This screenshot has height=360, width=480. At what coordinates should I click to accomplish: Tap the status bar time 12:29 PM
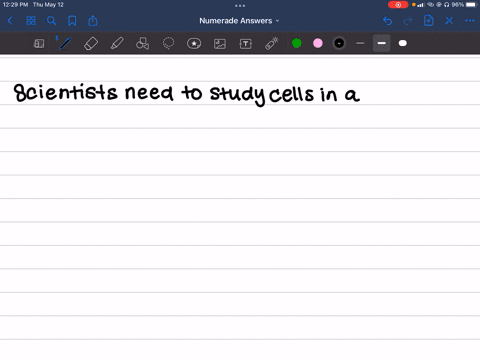pyautogui.click(x=15, y=5)
